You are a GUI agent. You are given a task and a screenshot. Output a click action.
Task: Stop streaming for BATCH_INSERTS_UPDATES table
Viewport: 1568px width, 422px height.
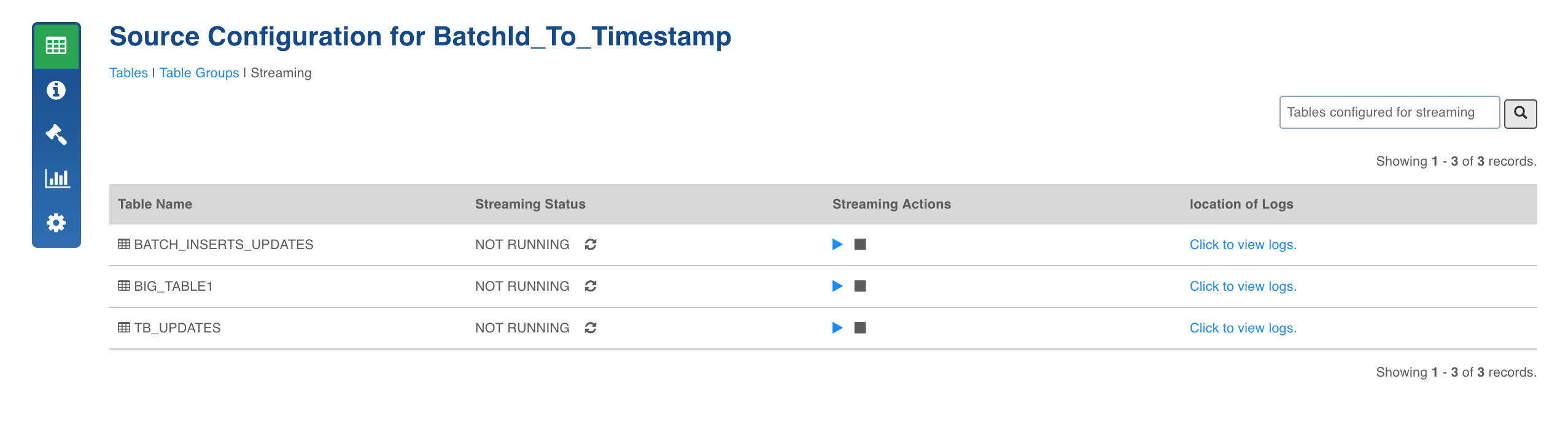point(860,245)
